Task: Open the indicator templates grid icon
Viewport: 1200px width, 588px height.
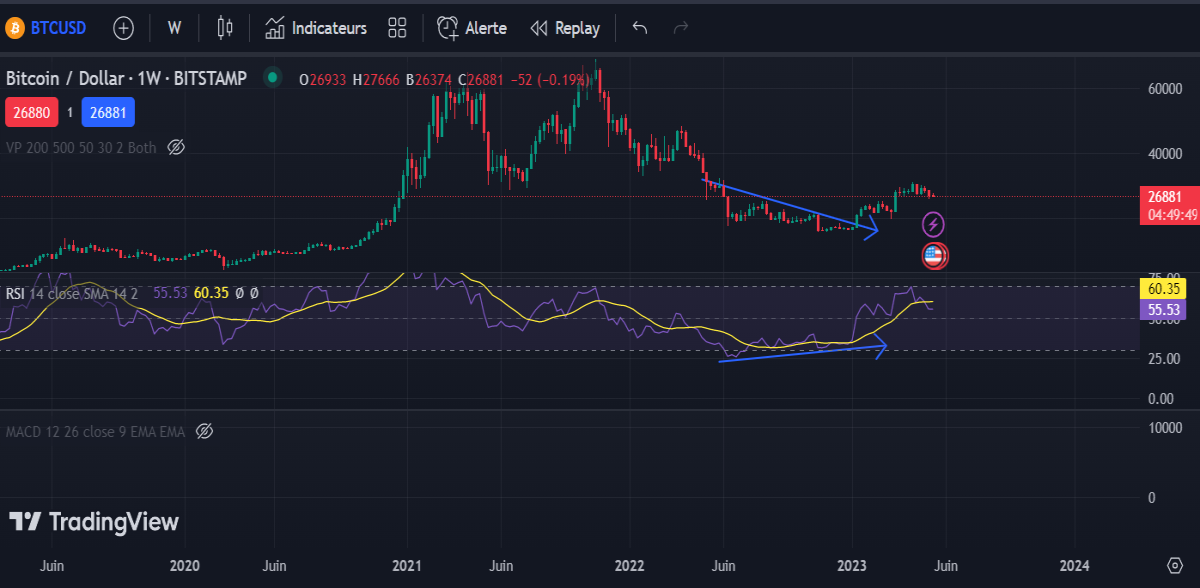Action: click(x=397, y=28)
